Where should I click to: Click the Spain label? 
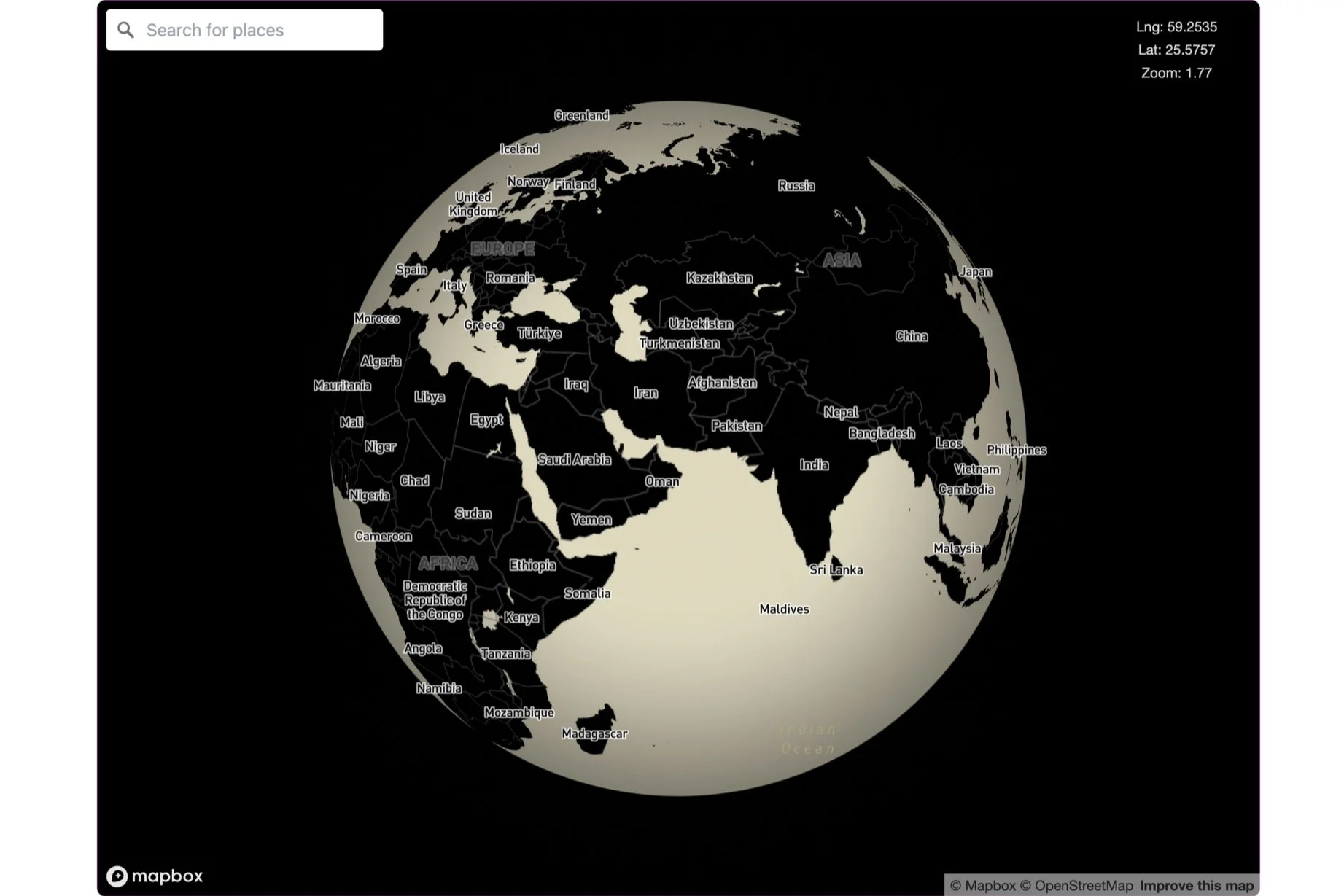[411, 270]
